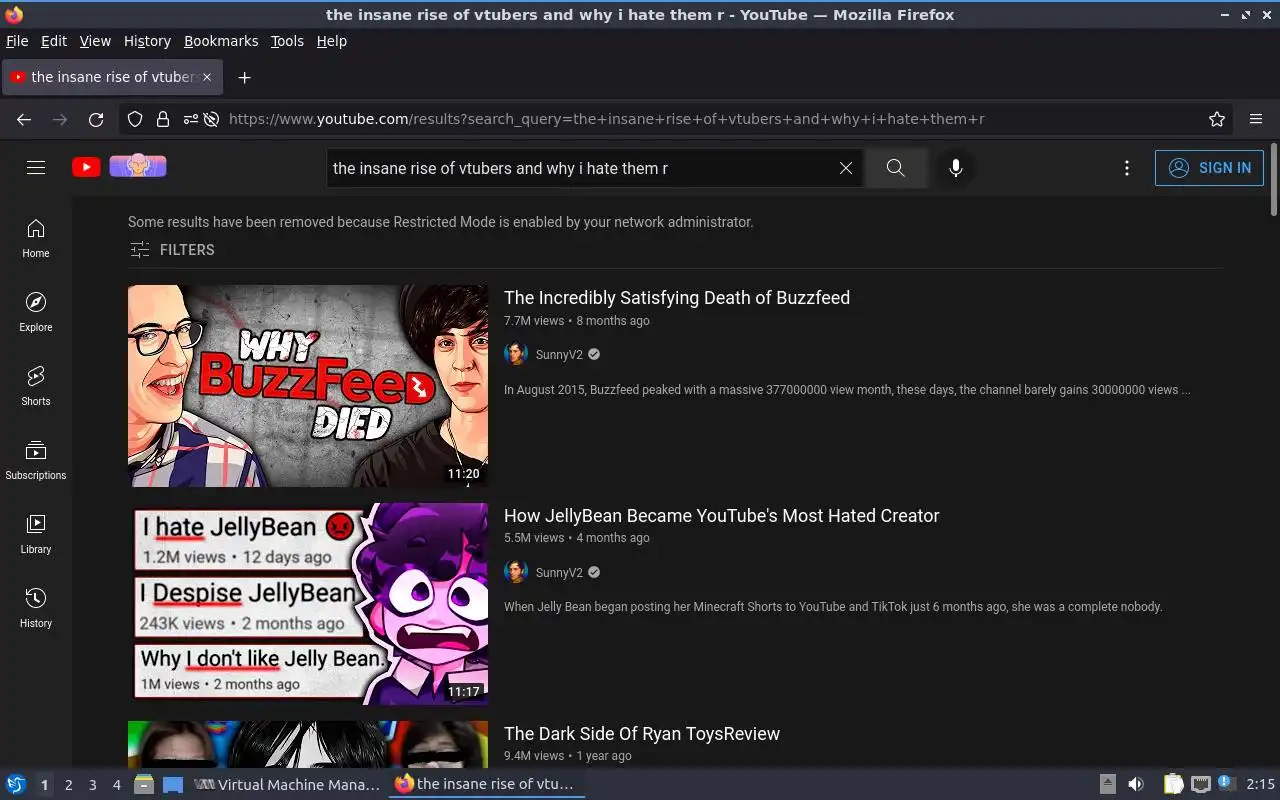Open the Bookmarks menu
1280x800 pixels.
(221, 41)
